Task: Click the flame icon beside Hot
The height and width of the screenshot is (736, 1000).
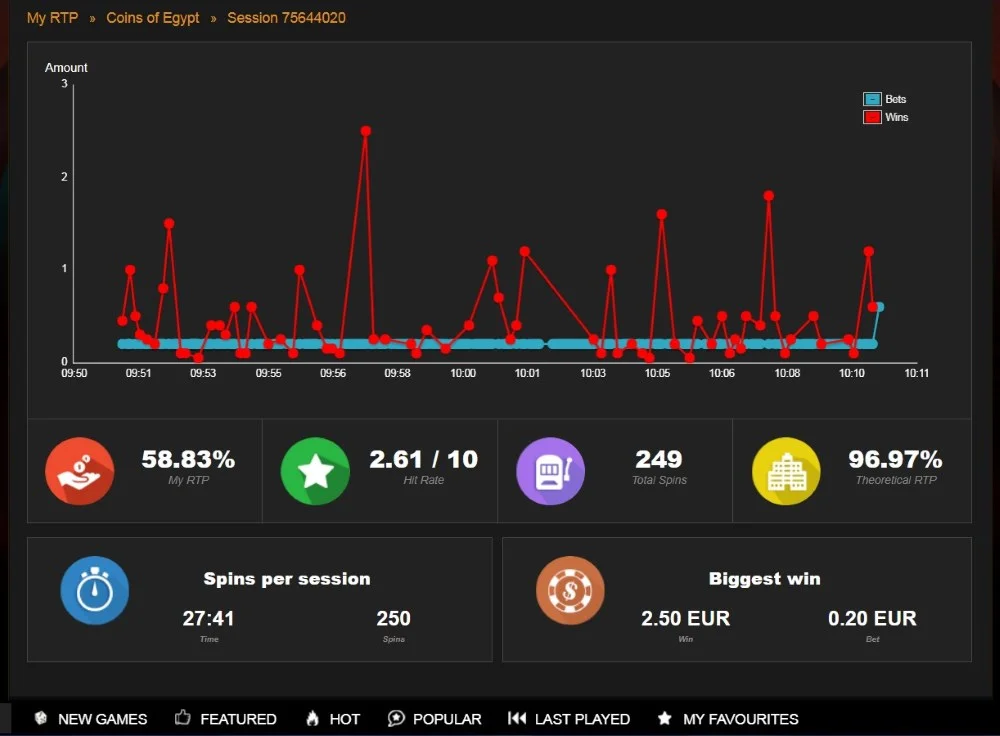Action: 312,718
